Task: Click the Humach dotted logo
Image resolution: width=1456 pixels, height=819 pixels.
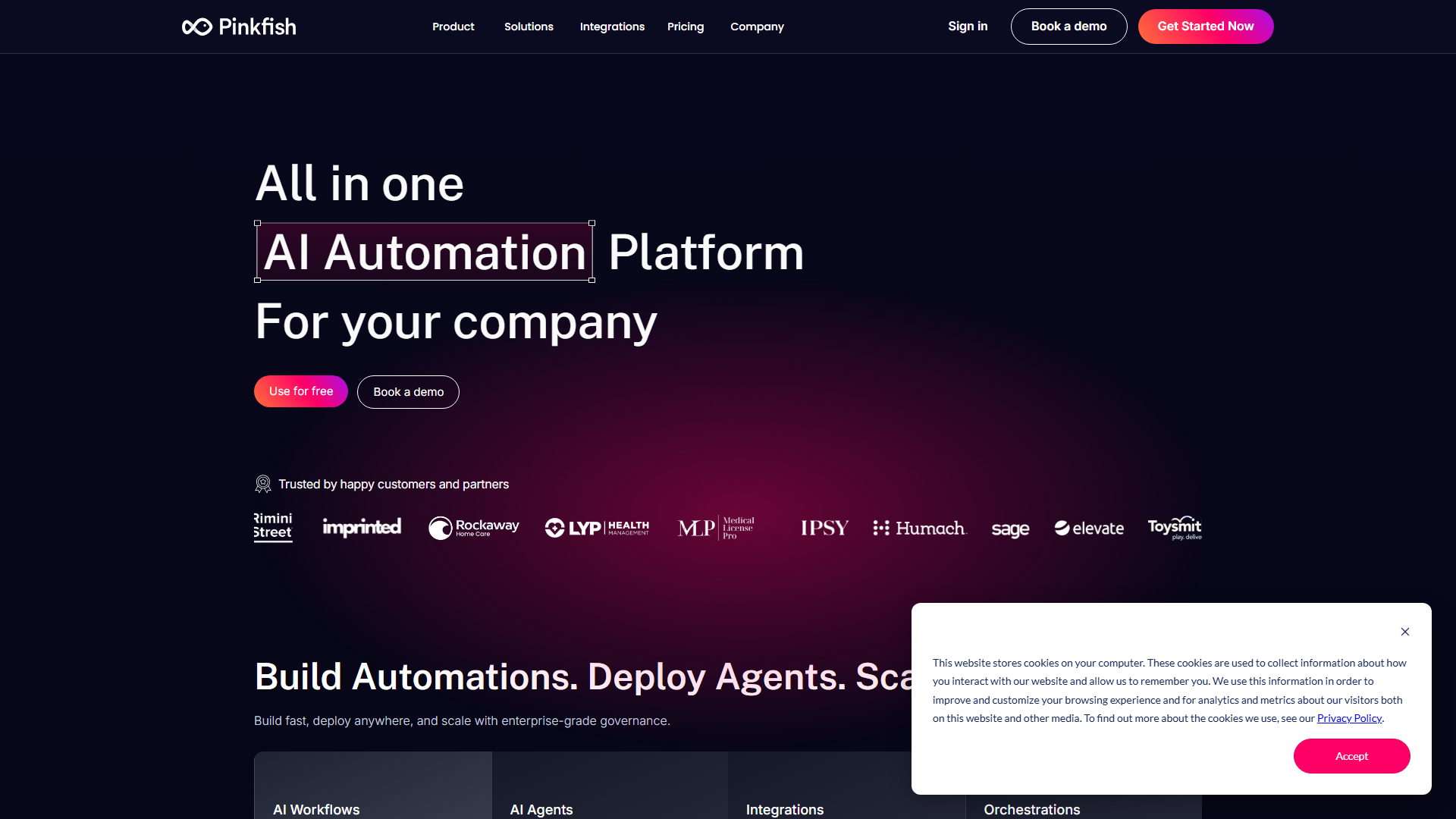Action: [x=919, y=528]
